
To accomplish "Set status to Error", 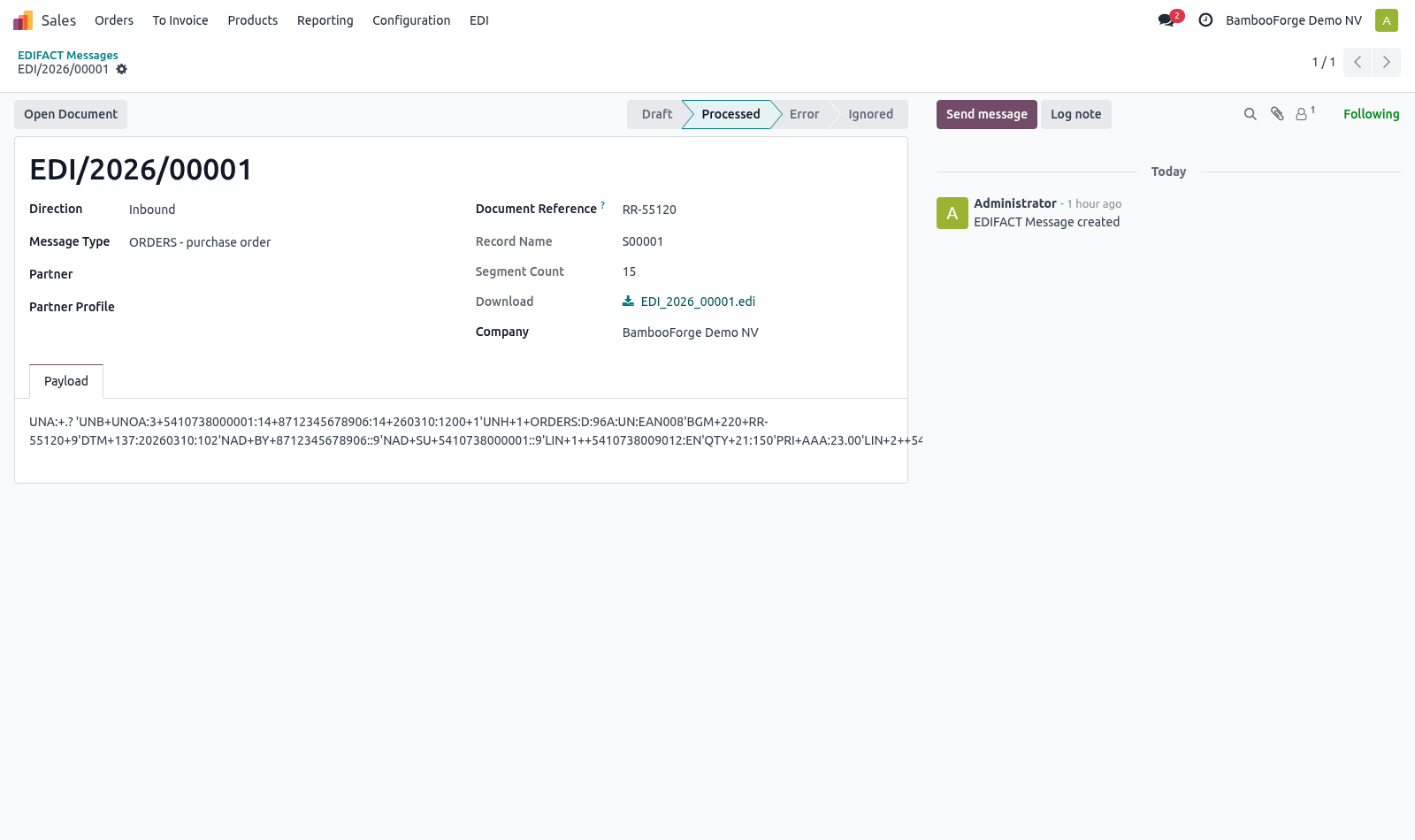I will point(804,114).
